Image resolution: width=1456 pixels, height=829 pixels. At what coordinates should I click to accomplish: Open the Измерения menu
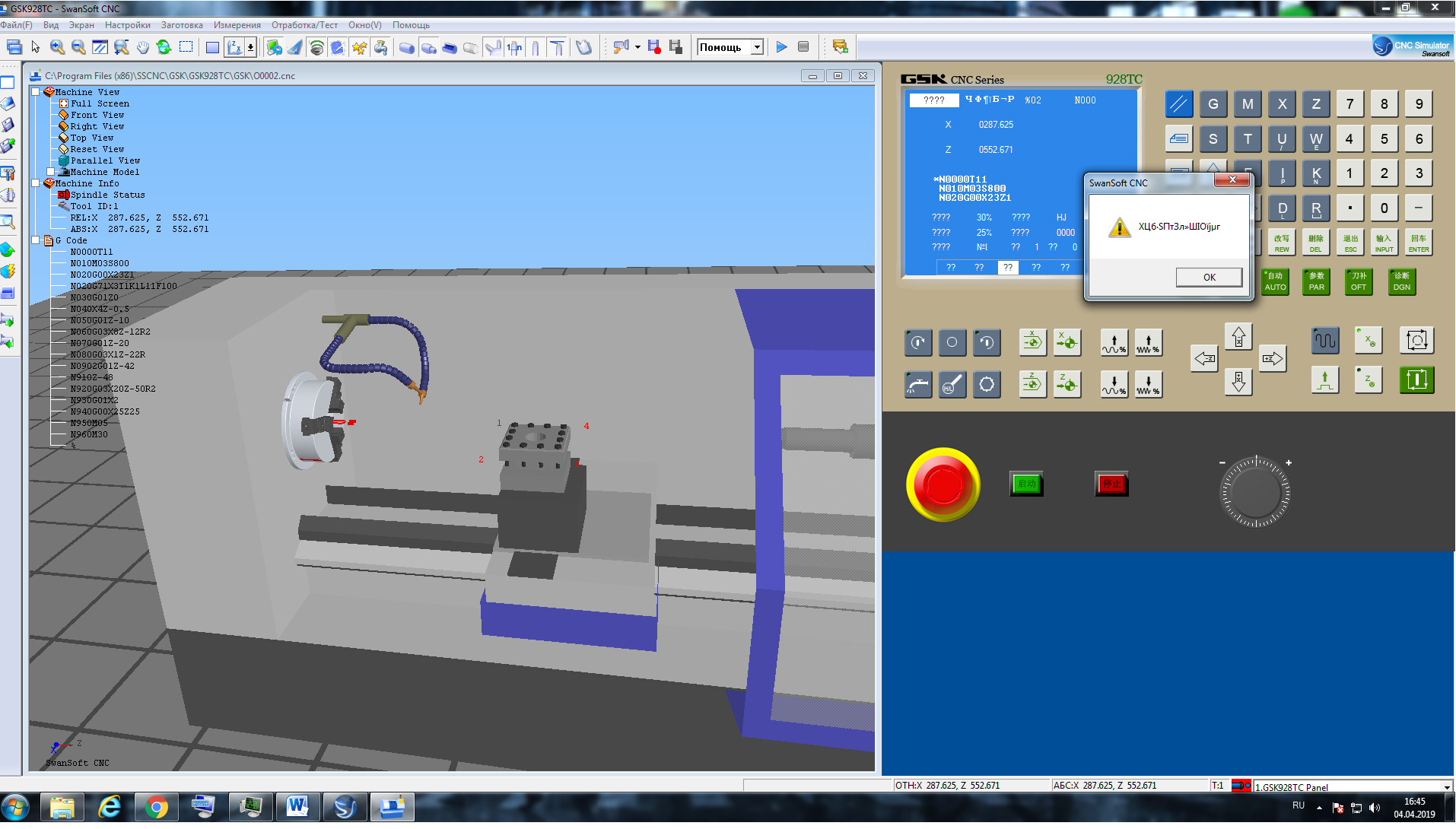[237, 25]
